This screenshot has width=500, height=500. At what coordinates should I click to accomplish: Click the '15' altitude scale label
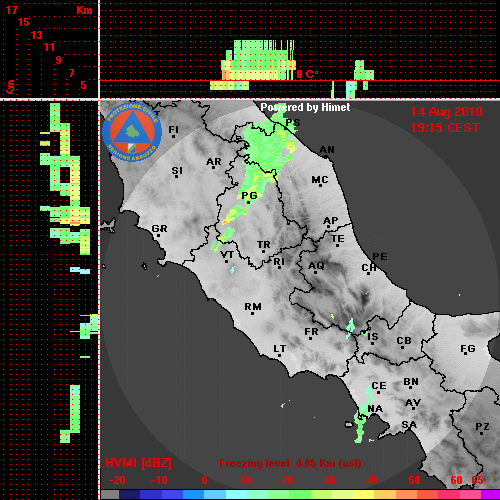24,22
